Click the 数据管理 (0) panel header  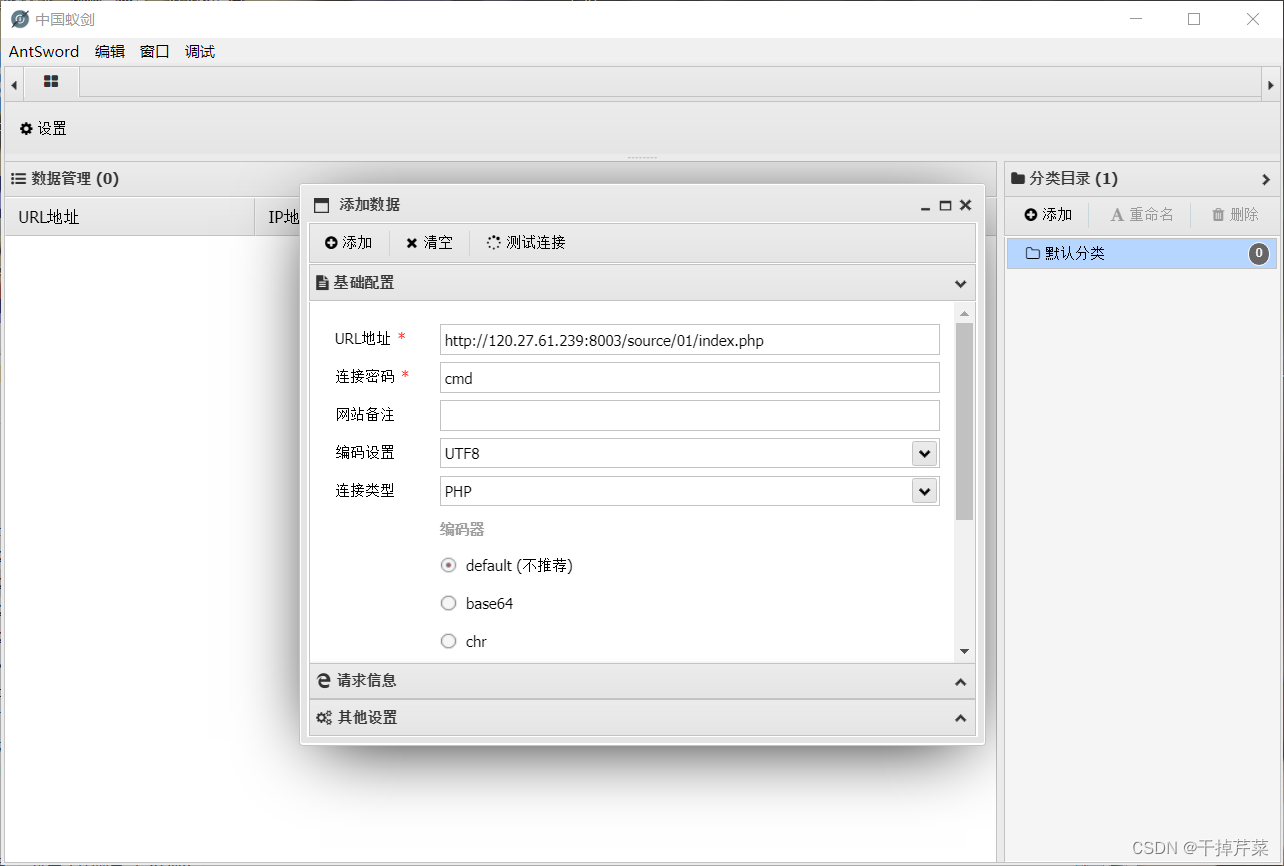coord(500,179)
